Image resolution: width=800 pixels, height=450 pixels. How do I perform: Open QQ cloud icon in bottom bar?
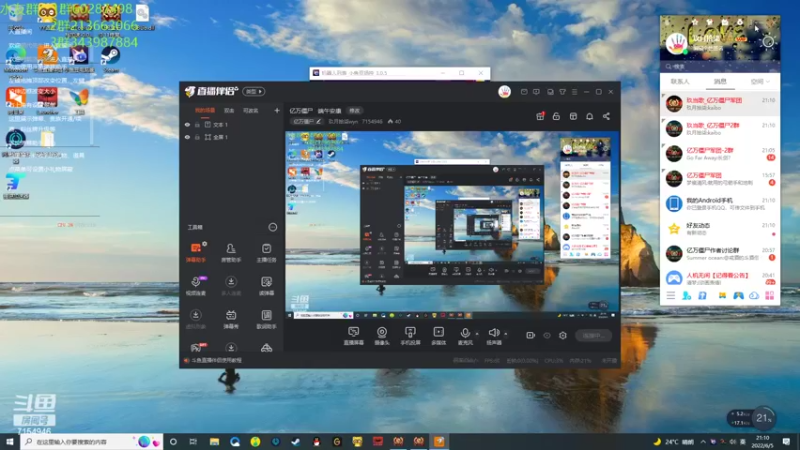point(754,295)
